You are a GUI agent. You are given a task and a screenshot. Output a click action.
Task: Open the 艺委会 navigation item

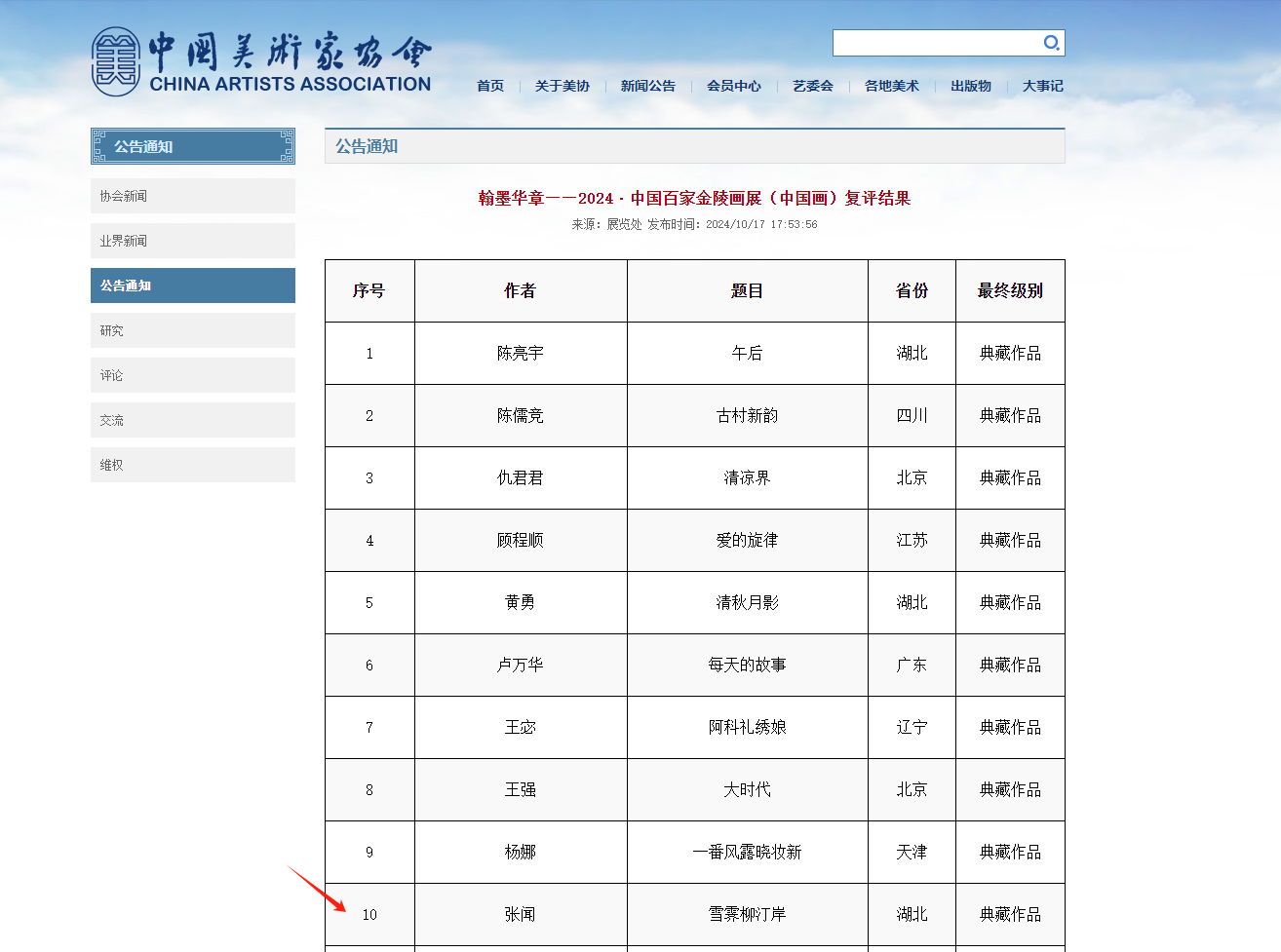[813, 86]
